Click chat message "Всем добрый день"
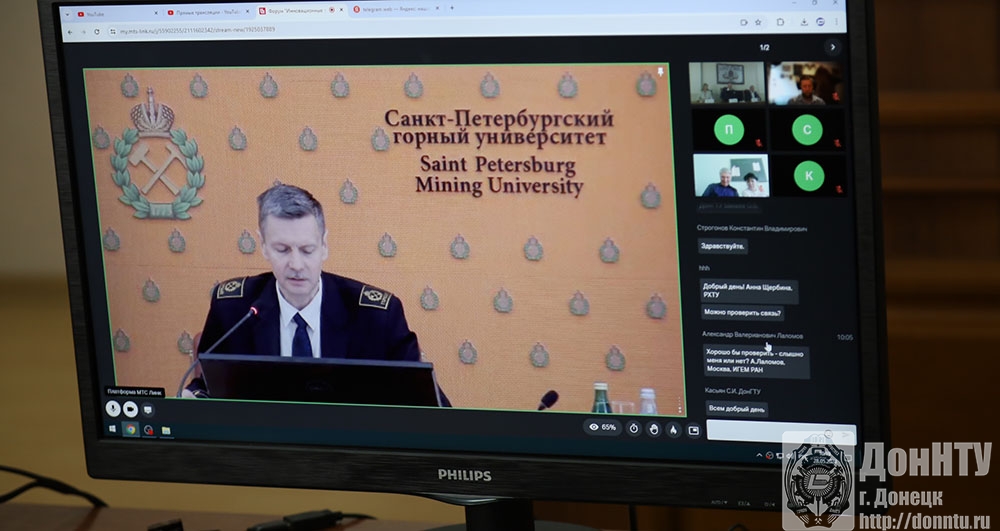Screen dimensions: 1000x531 pos(736,409)
